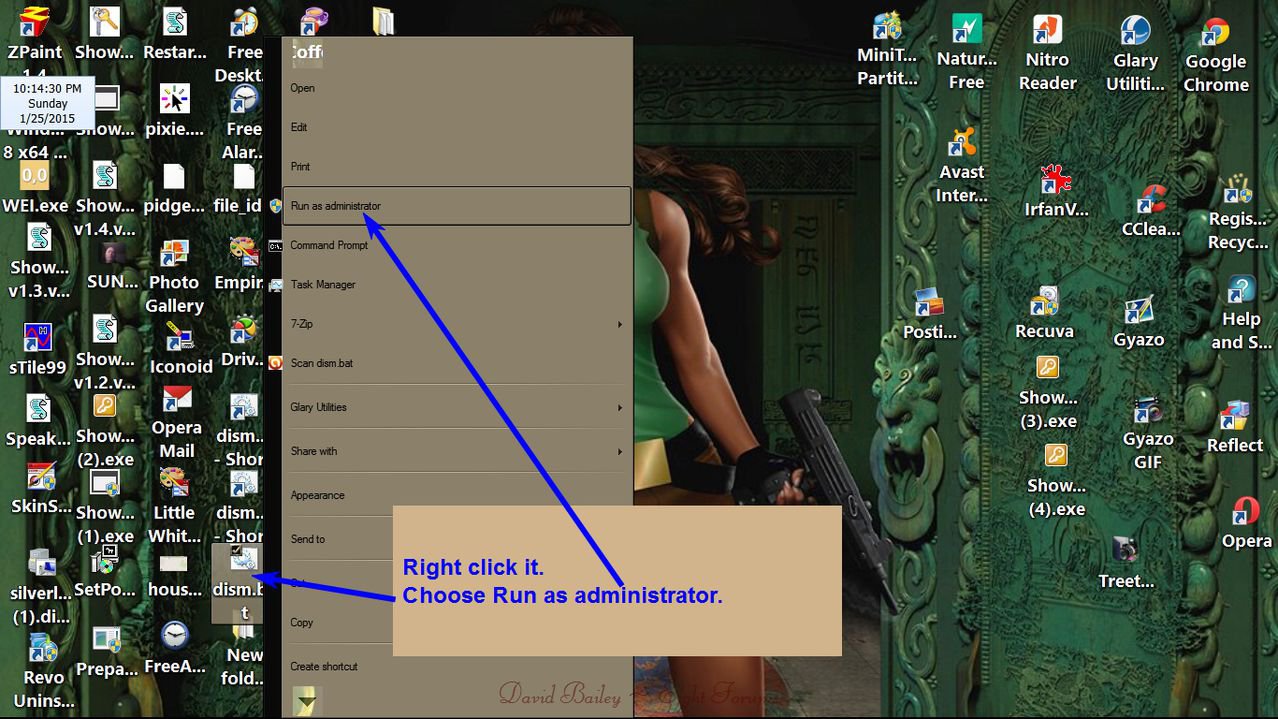The height and width of the screenshot is (719, 1278).
Task: Select the Opera browser desktop icon
Action: tap(1245, 513)
